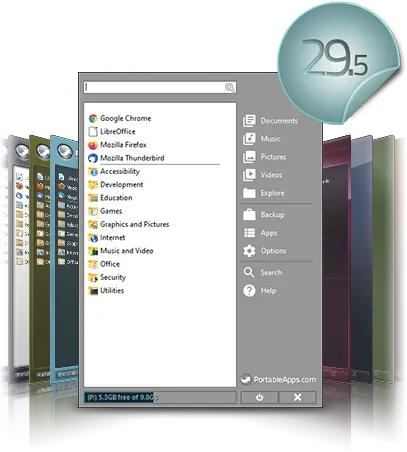Open the Videos menu label

271,175
